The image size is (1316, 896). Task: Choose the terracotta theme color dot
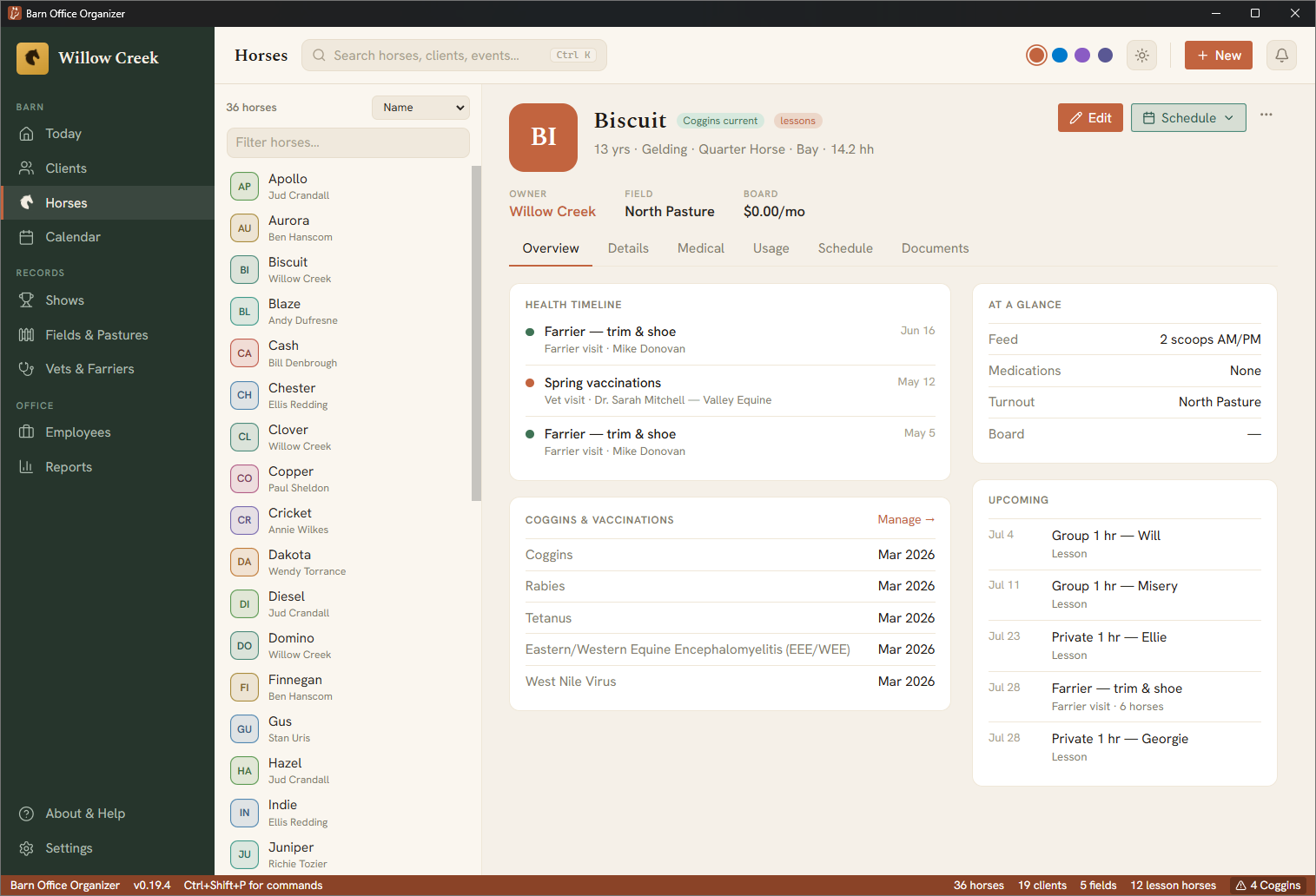(1036, 56)
